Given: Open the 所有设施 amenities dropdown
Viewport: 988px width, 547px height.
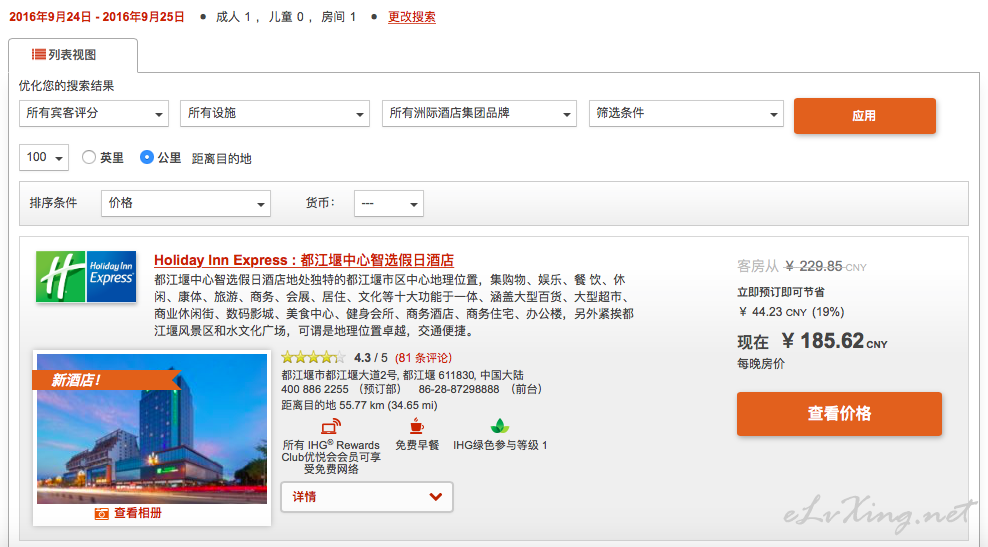Looking at the screenshot, I should [x=275, y=113].
